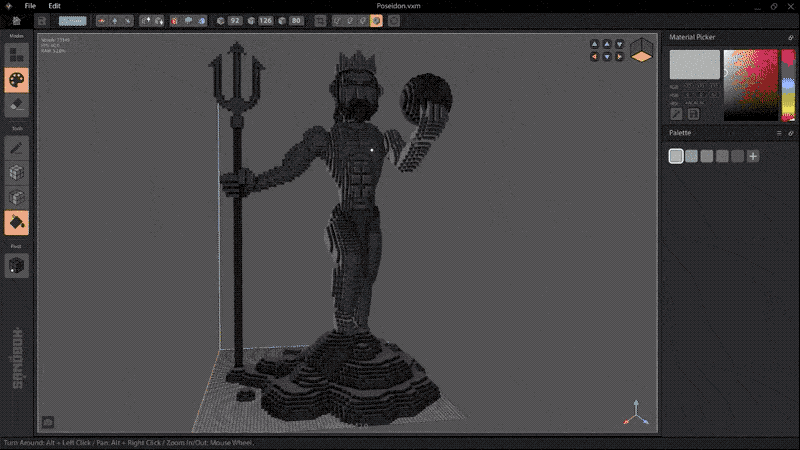This screenshot has height=450, width=800.
Task: Select the third palette swatch
Action: (x=707, y=156)
